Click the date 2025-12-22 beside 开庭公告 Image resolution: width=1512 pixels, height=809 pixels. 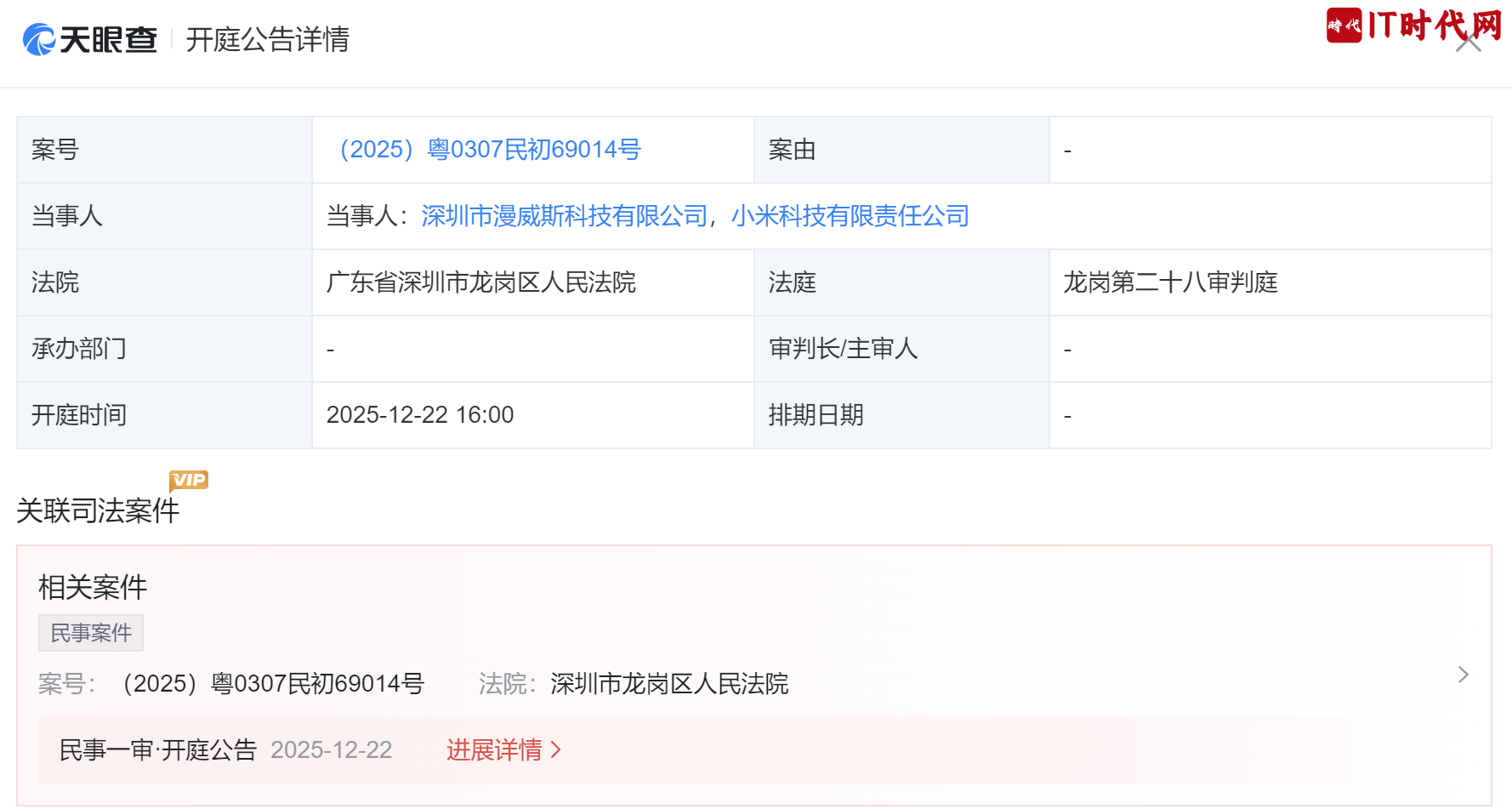click(x=332, y=750)
